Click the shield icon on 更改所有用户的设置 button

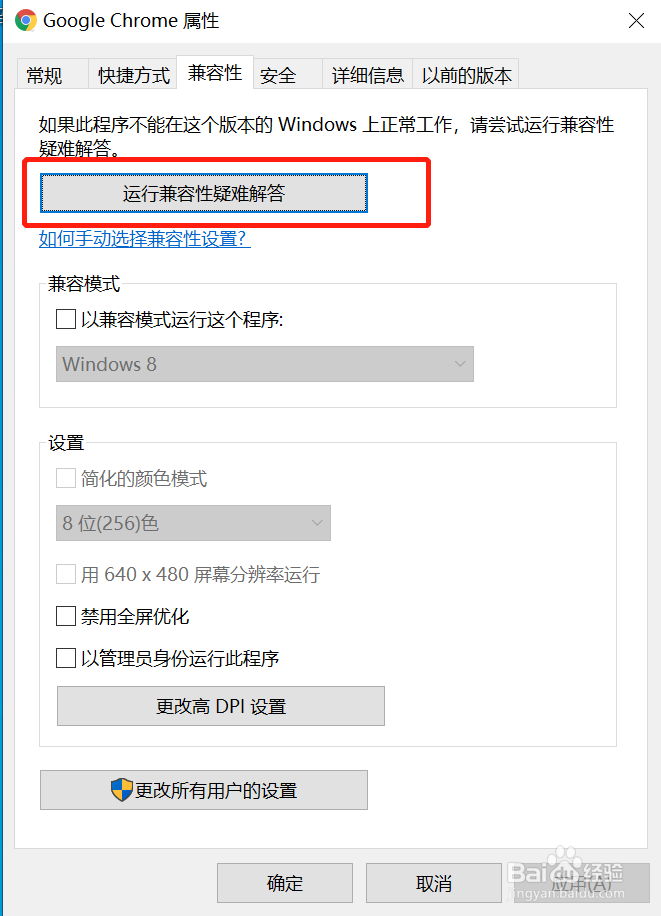tap(122, 790)
